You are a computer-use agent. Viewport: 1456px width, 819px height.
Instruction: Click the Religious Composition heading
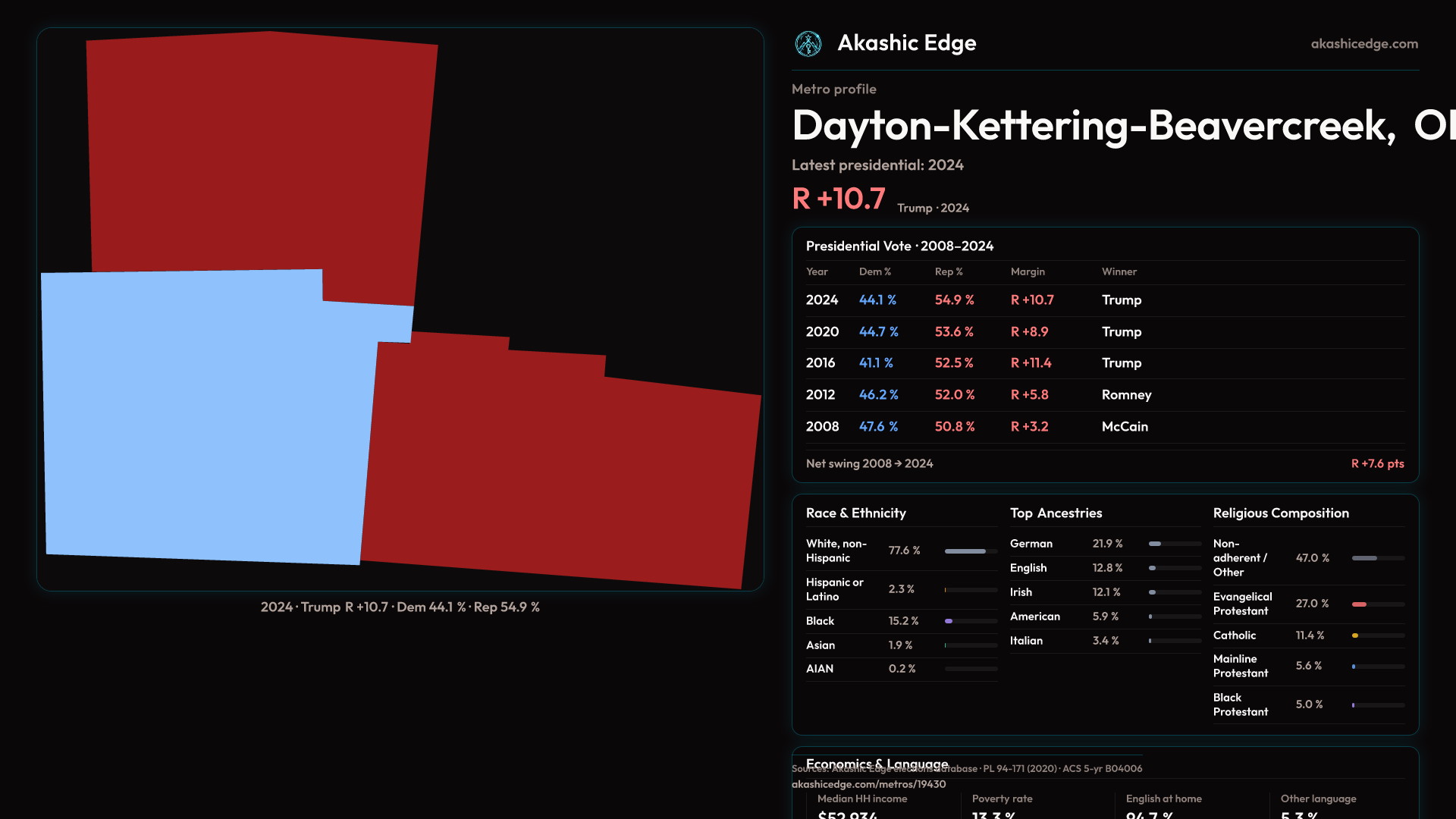click(1281, 513)
